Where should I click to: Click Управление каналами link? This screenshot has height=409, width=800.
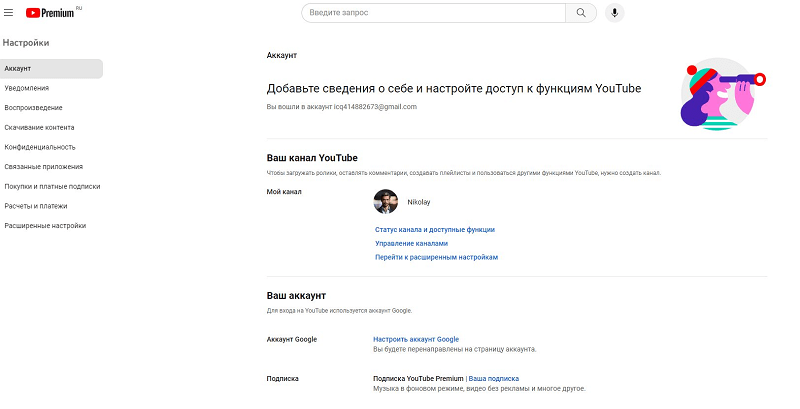[x=411, y=243]
